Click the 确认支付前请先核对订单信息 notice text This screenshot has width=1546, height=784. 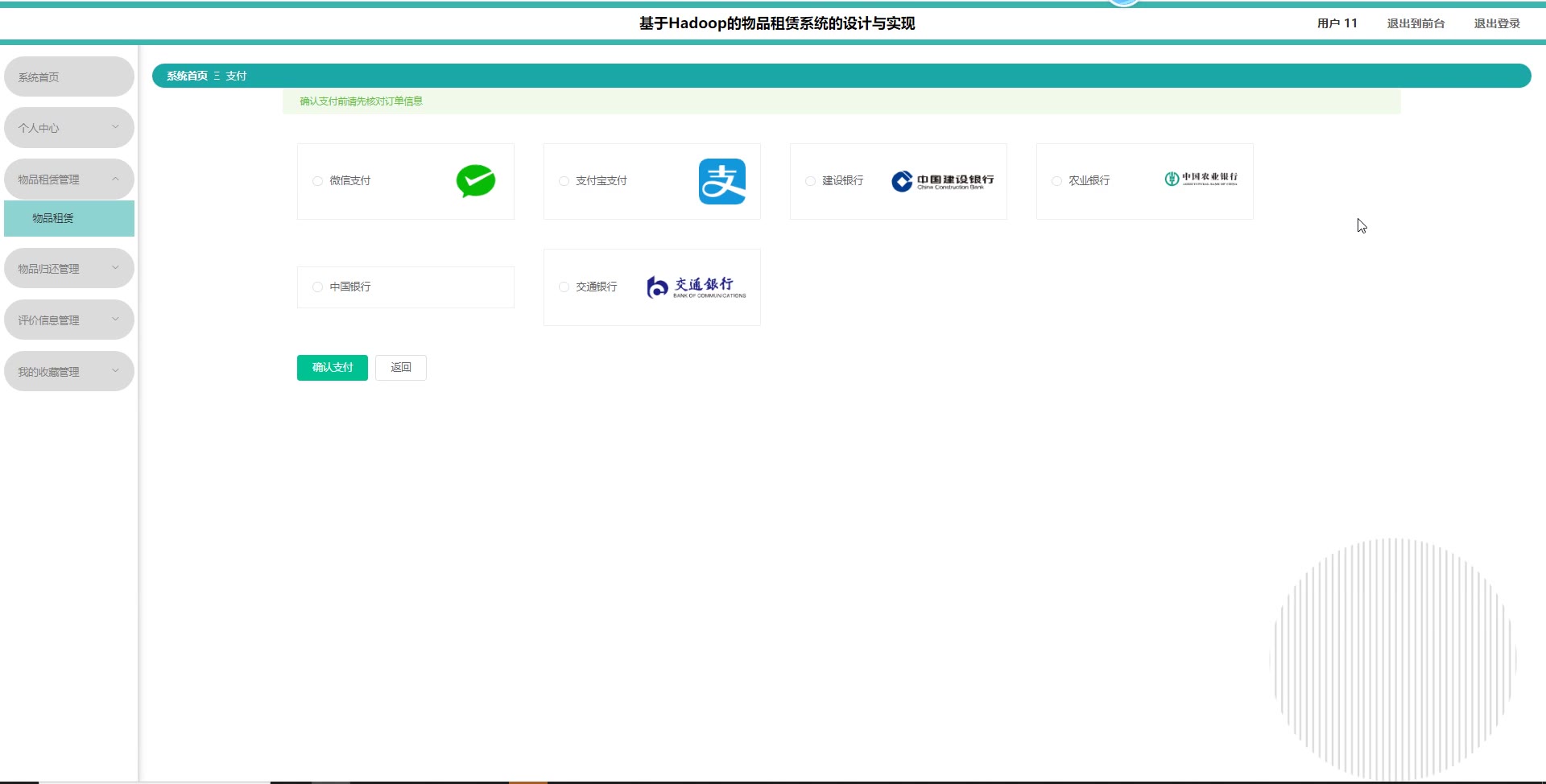pos(361,101)
